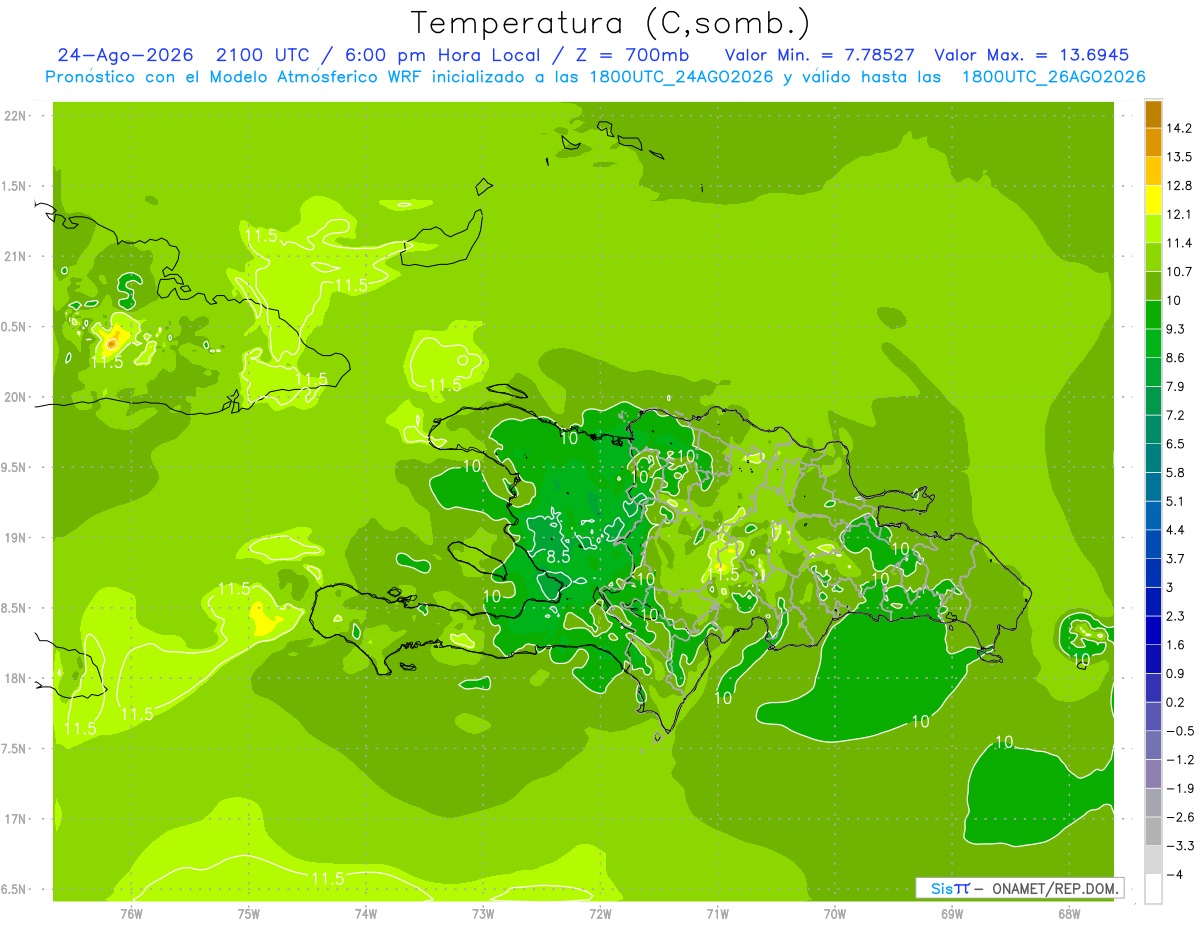The width and height of the screenshot is (1200, 927).
Task: Click colorbar value '-4'
Action: [x=1174, y=874]
